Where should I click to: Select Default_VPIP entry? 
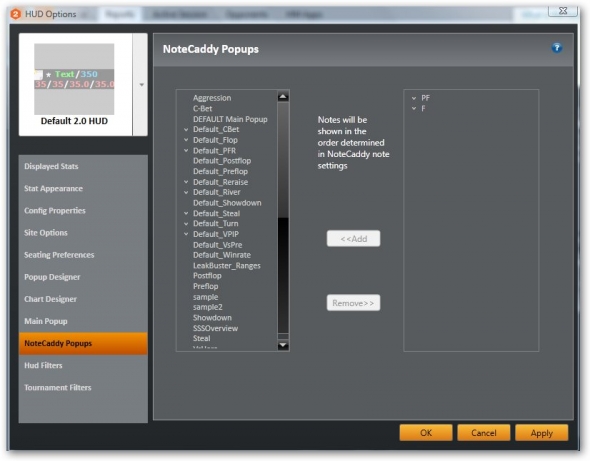216,234
